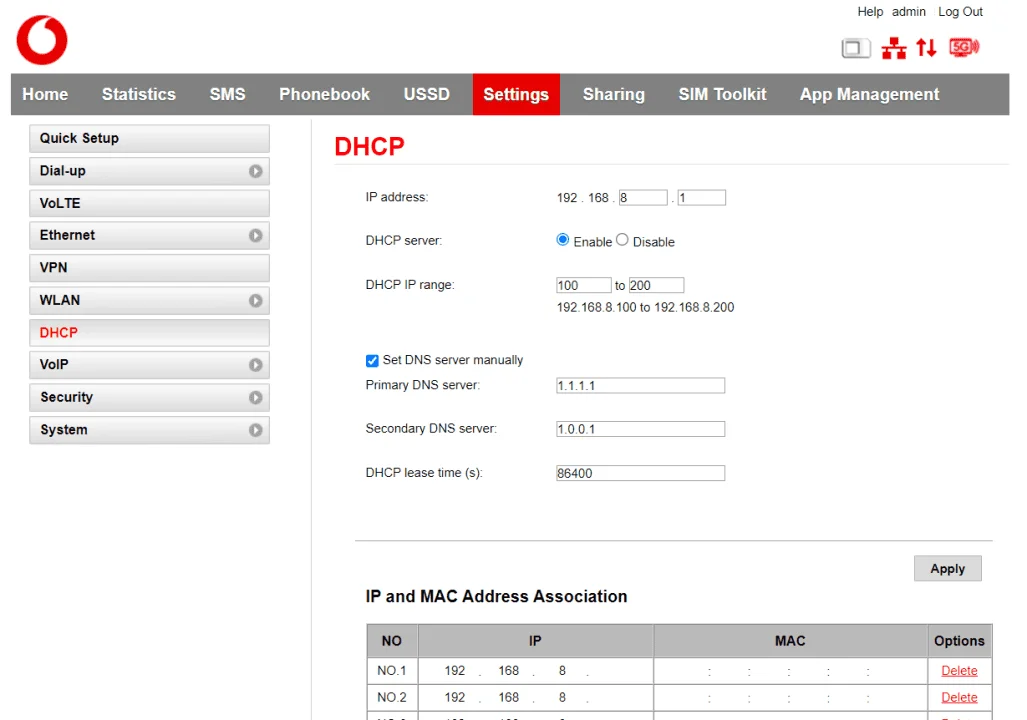Click the DHCP page heading
The image size is (1027, 720).
[x=369, y=147]
